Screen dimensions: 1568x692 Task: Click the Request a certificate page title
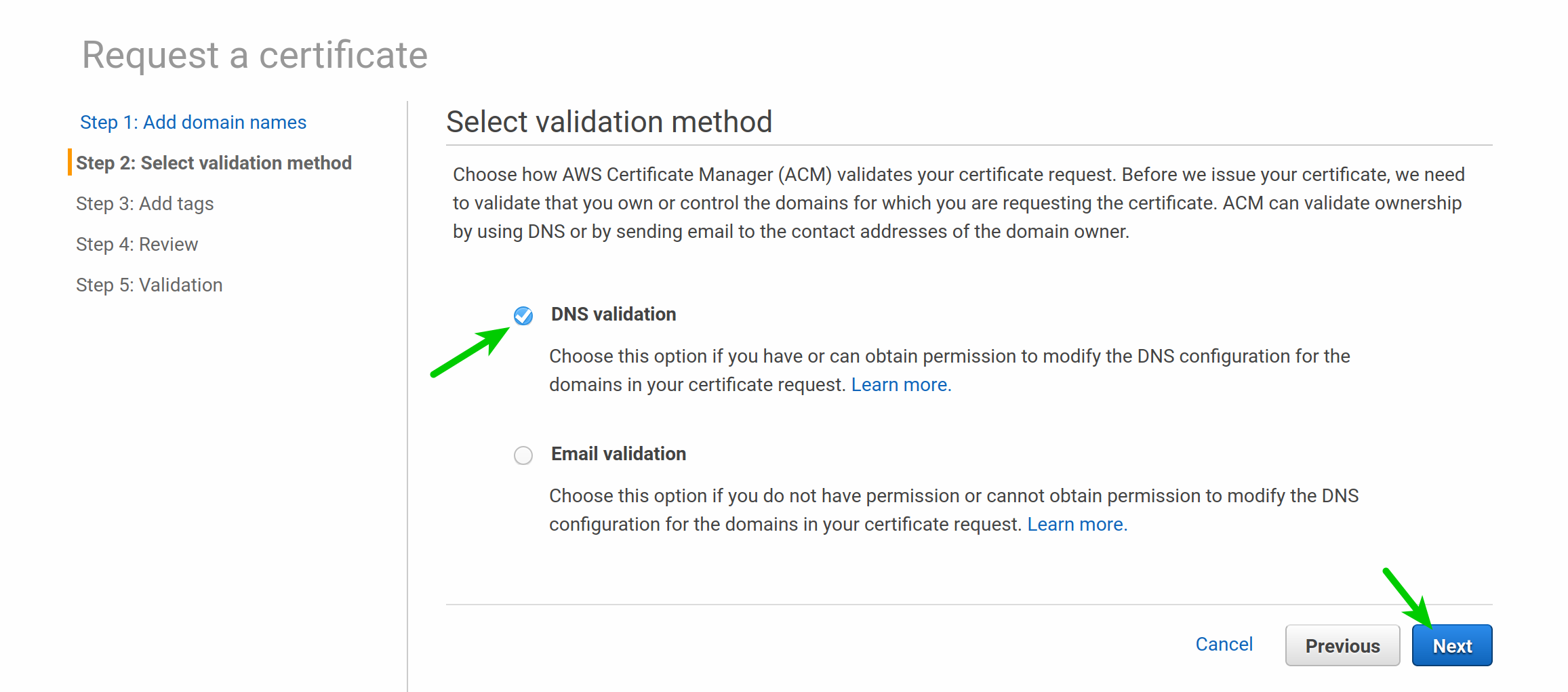click(x=255, y=55)
